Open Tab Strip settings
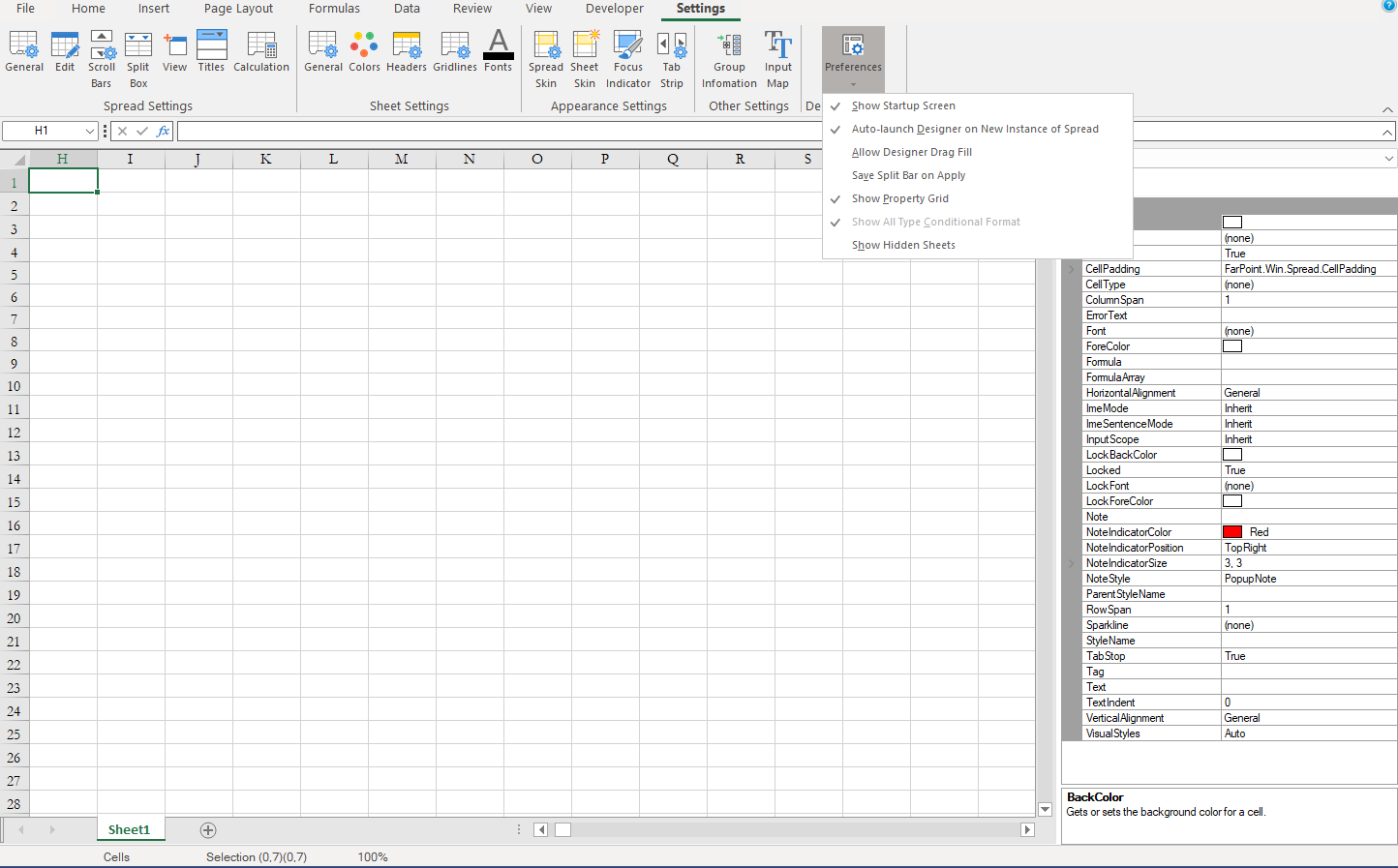The image size is (1398, 868). tap(672, 60)
